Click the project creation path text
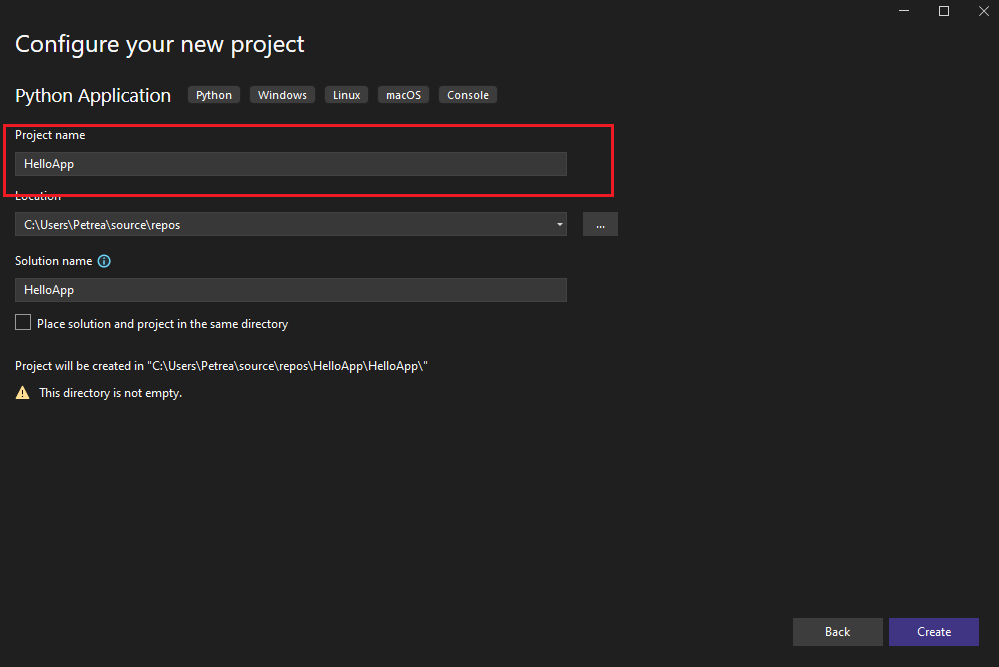 [x=221, y=366]
